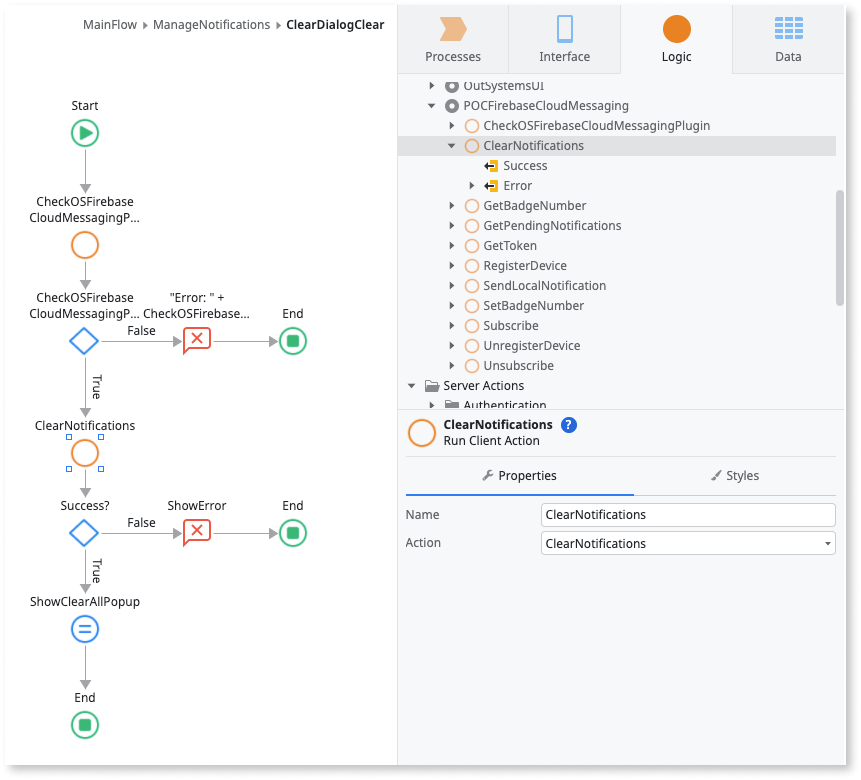861x780 pixels.
Task: Select the Data tab icon
Action: 787,38
